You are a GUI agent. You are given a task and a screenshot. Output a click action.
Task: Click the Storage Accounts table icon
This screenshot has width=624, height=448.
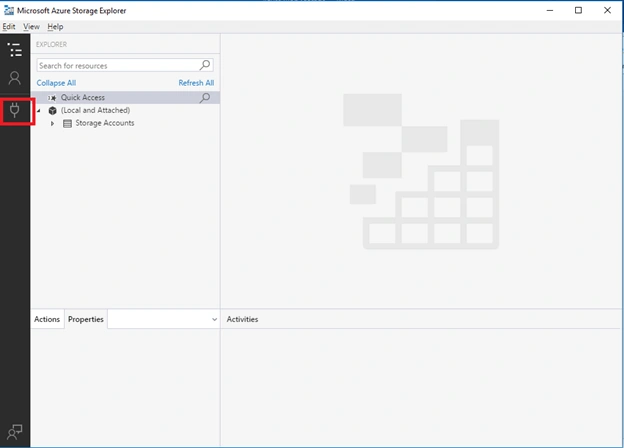68,123
